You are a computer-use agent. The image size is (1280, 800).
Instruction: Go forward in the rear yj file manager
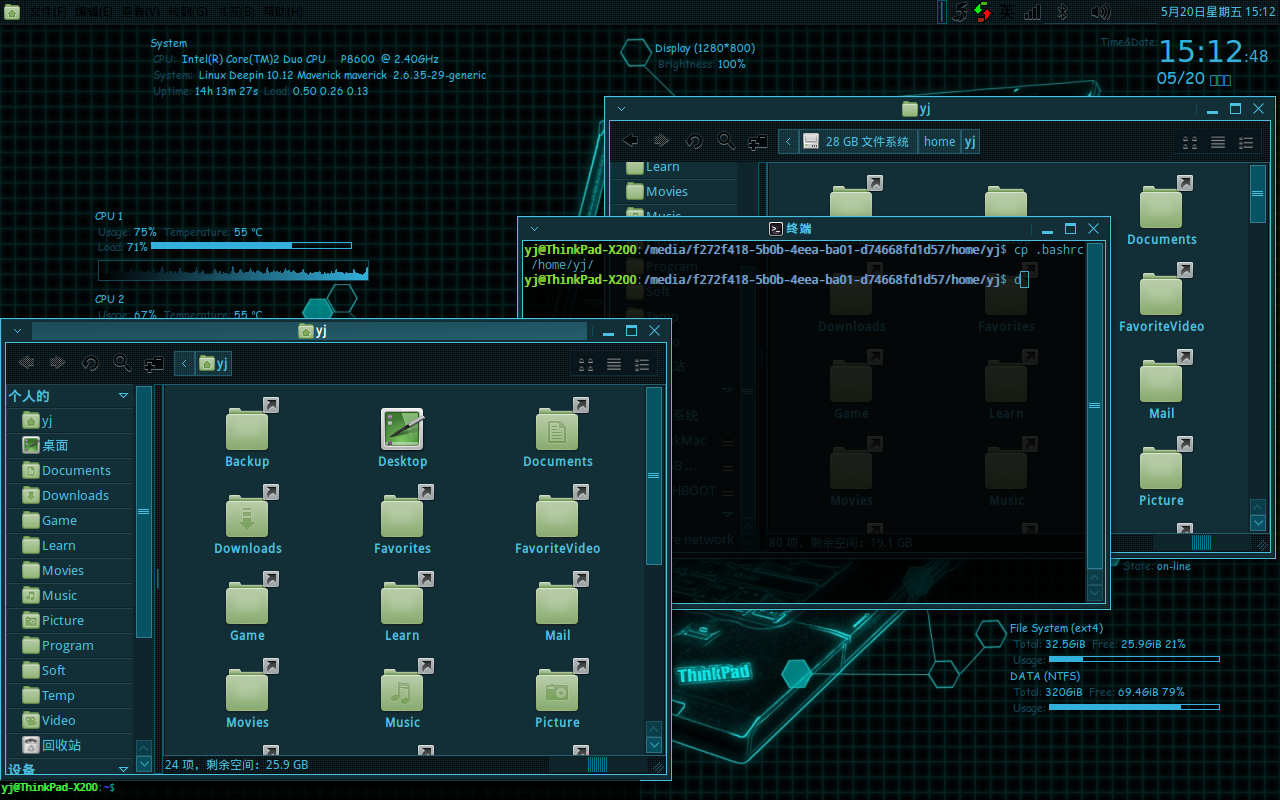pyautogui.click(x=662, y=141)
